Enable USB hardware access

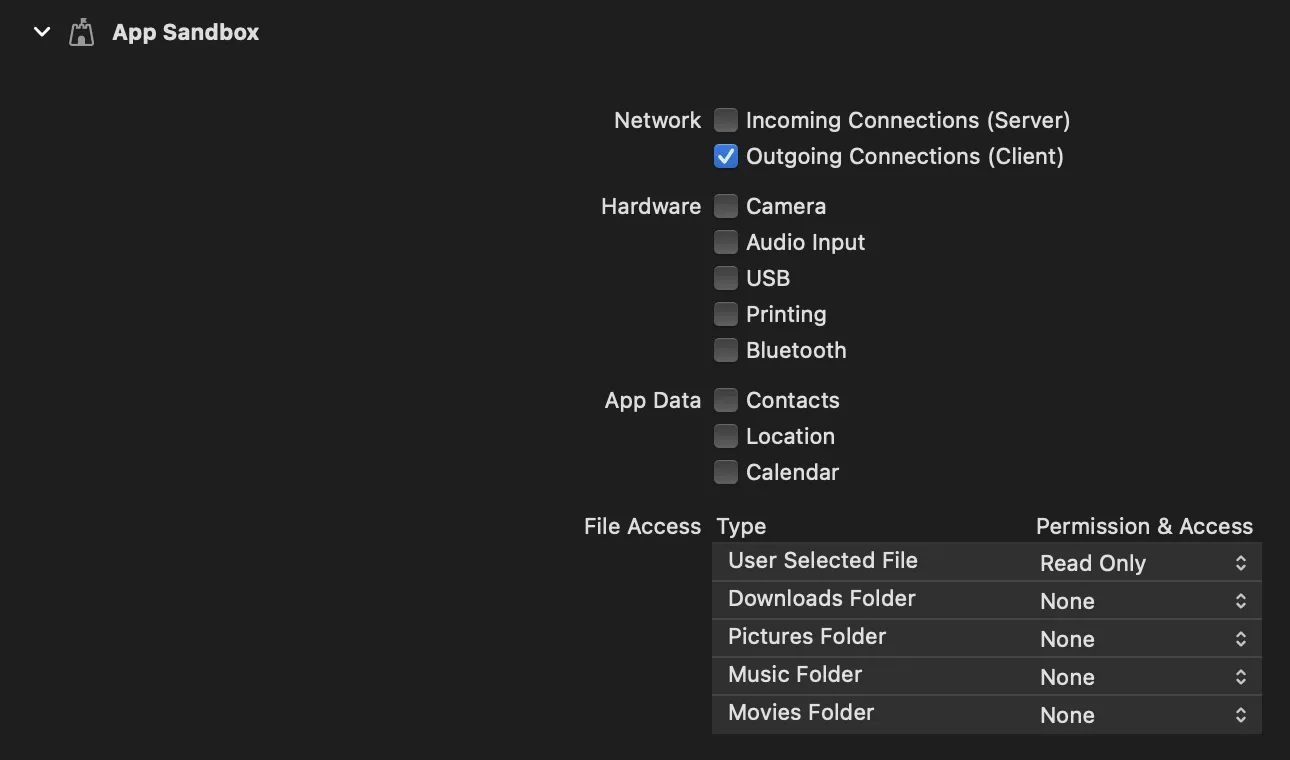726,279
